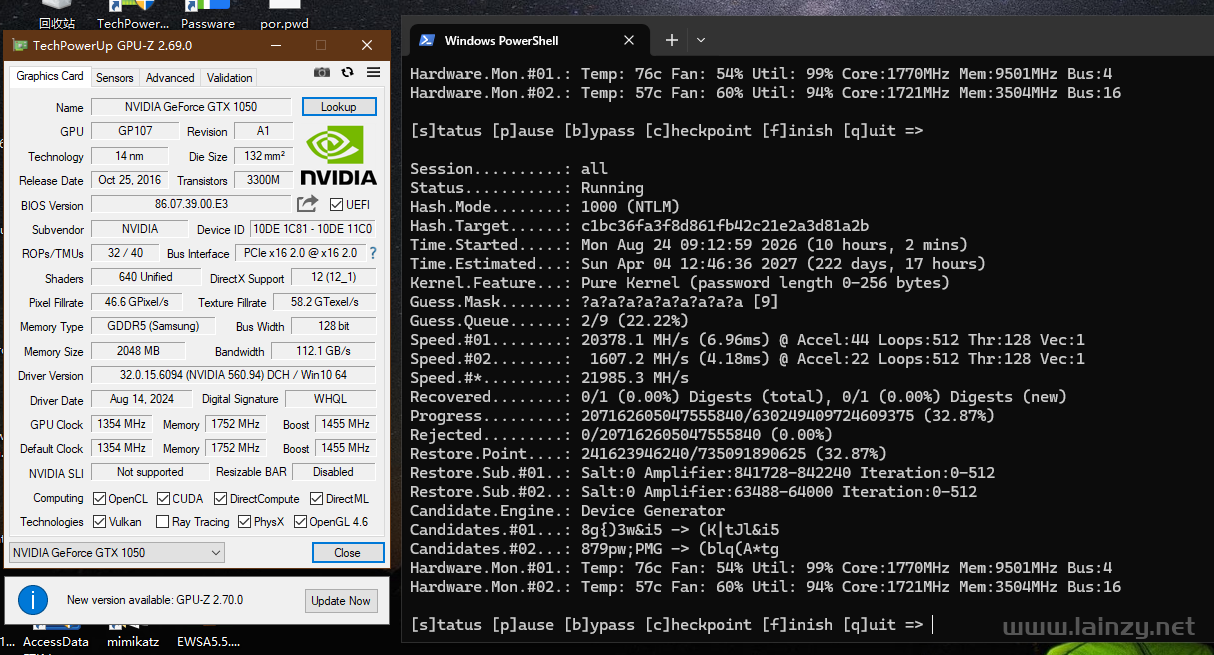The height and width of the screenshot is (655, 1214).
Task: Select the TechPower... desktop shortcut
Action: coord(132,15)
